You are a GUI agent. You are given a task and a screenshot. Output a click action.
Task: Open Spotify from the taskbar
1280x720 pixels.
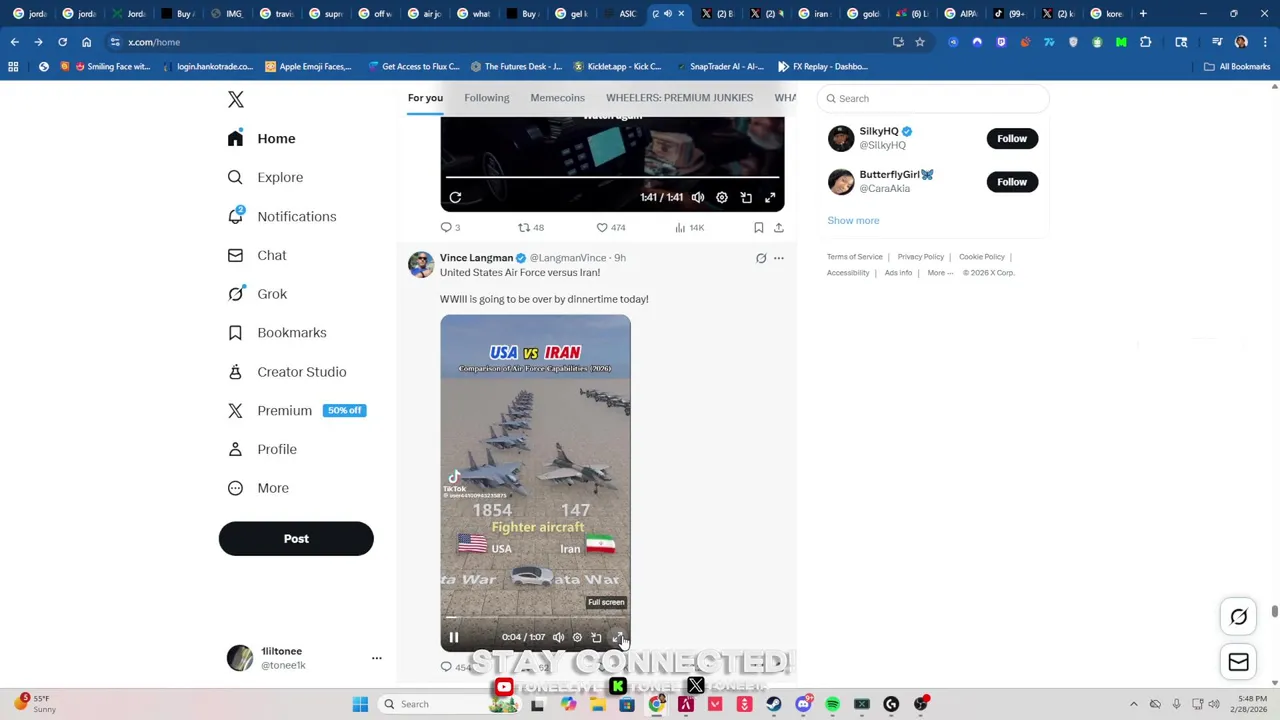(832, 704)
